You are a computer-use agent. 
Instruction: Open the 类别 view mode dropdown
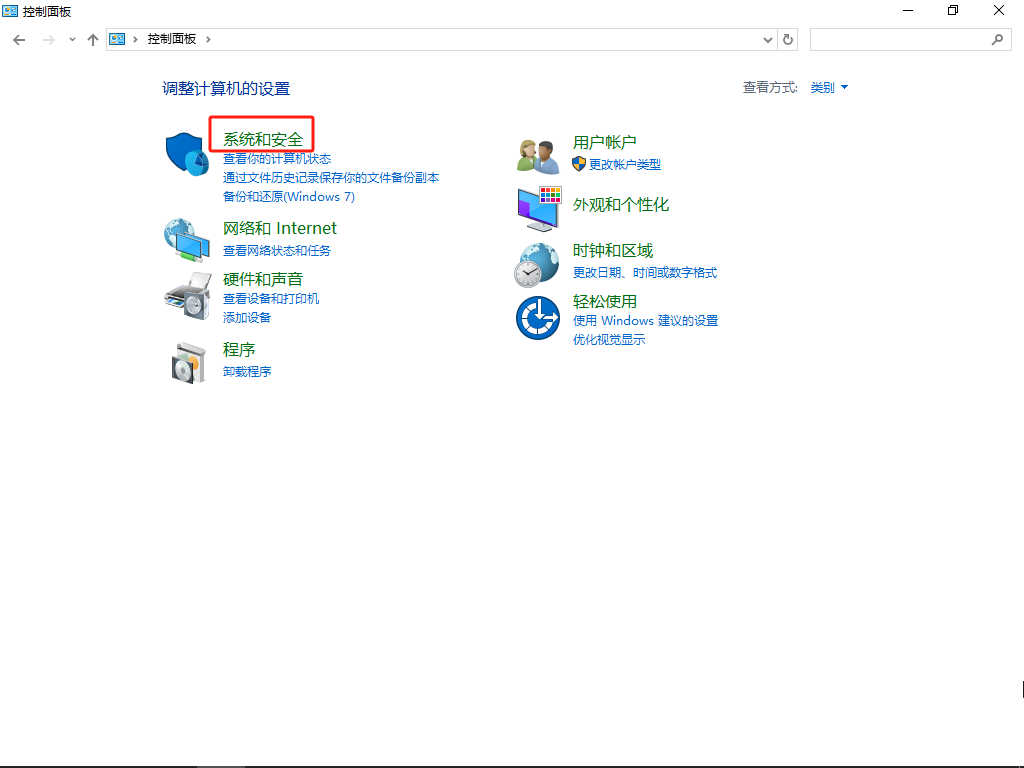[829, 87]
